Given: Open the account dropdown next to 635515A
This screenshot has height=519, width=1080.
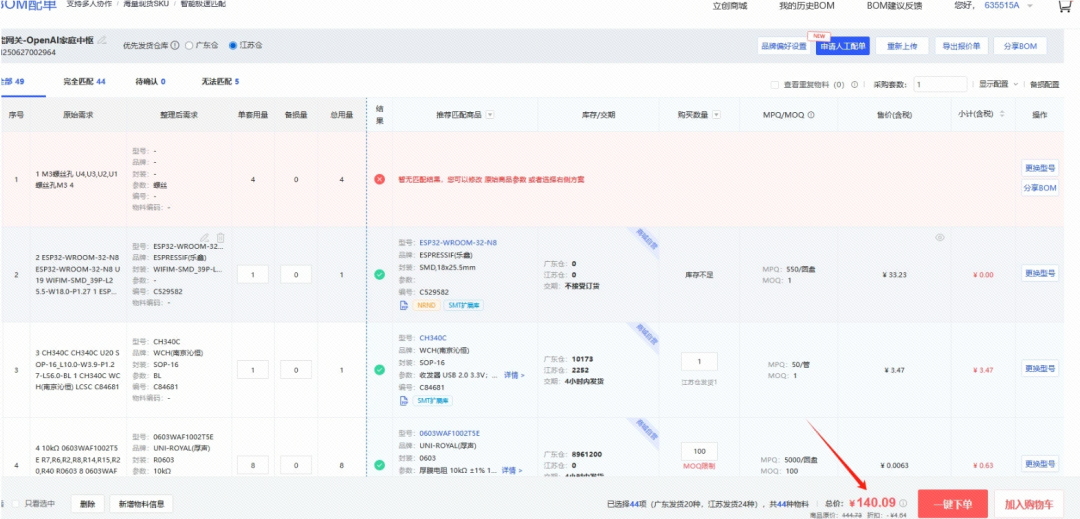Looking at the screenshot, I should pyautogui.click(x=1030, y=6).
